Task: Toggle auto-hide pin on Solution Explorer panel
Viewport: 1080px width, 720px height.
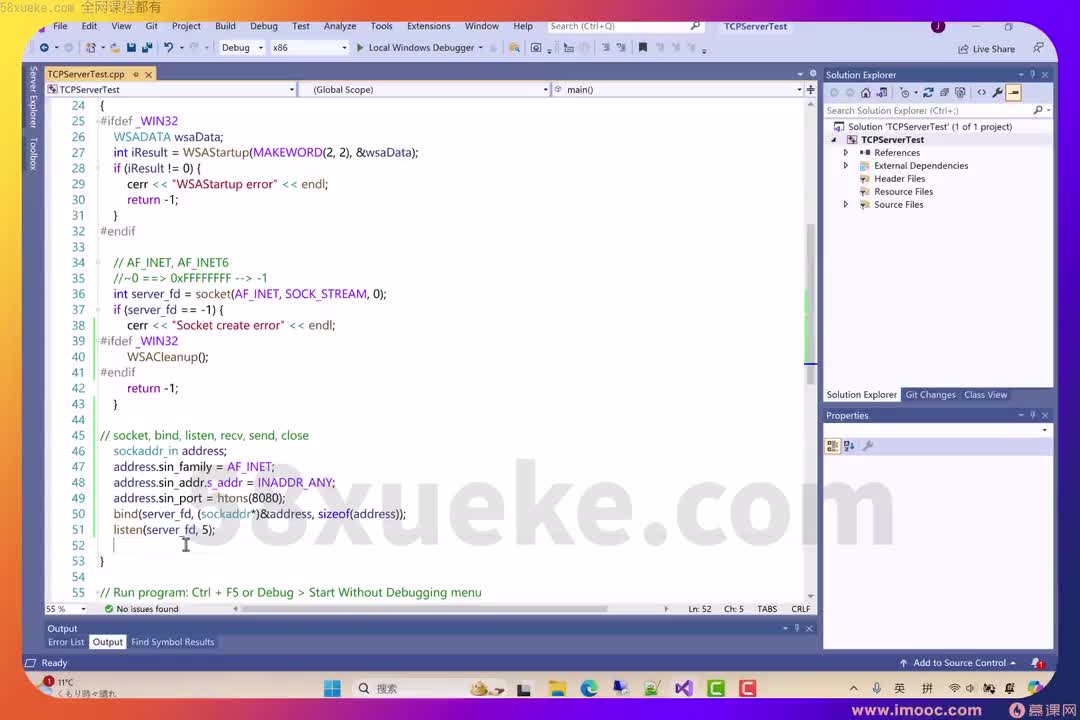Action: pos(1032,74)
